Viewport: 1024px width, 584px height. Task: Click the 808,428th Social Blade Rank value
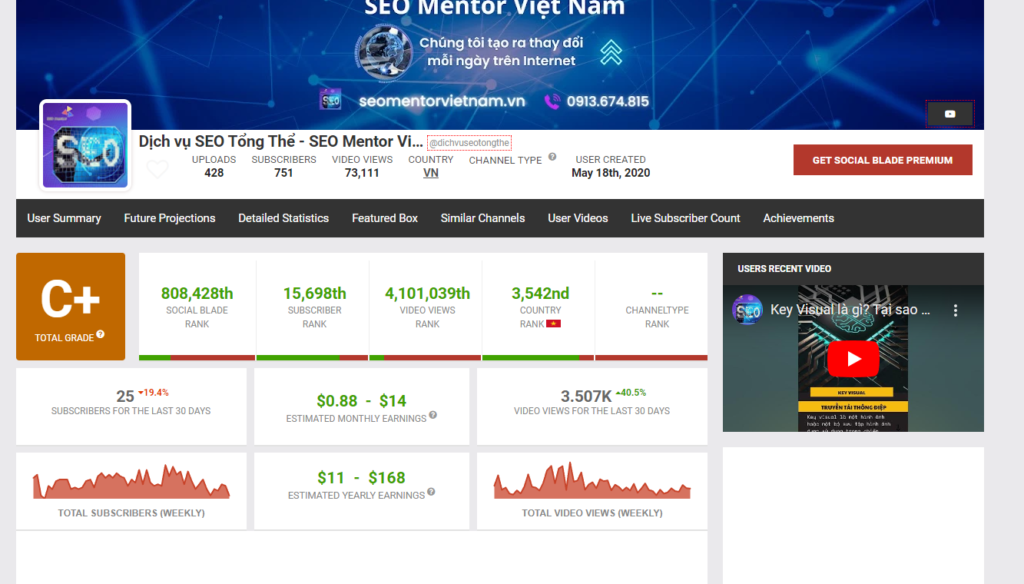(x=197, y=293)
